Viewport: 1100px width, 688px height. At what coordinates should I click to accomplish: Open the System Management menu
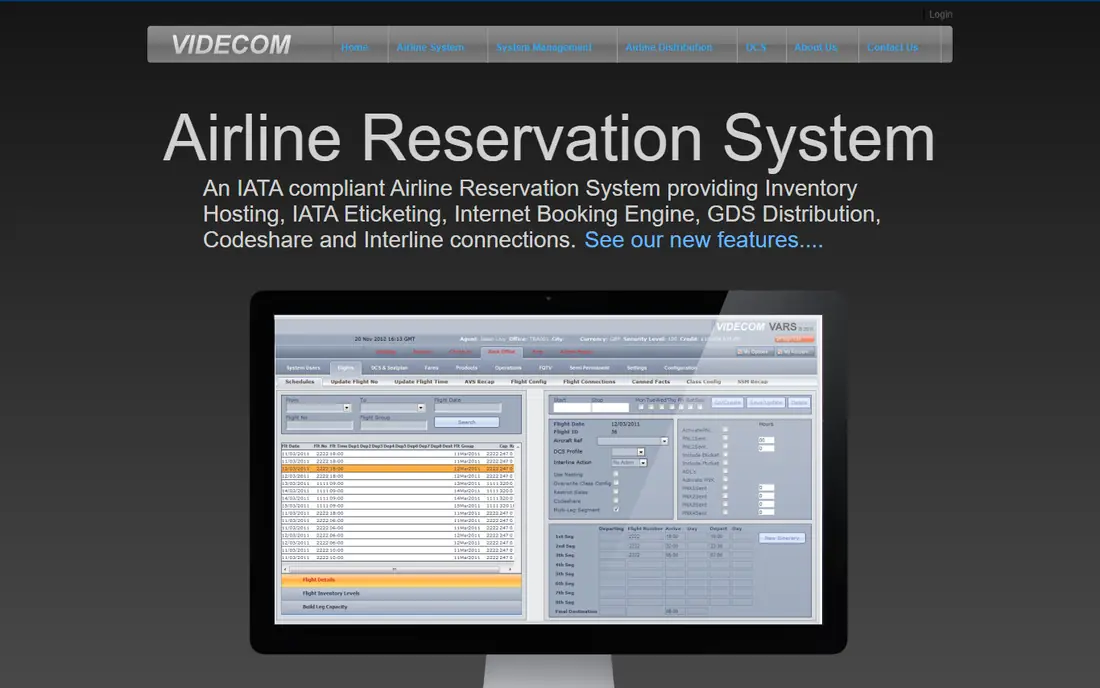click(x=544, y=47)
